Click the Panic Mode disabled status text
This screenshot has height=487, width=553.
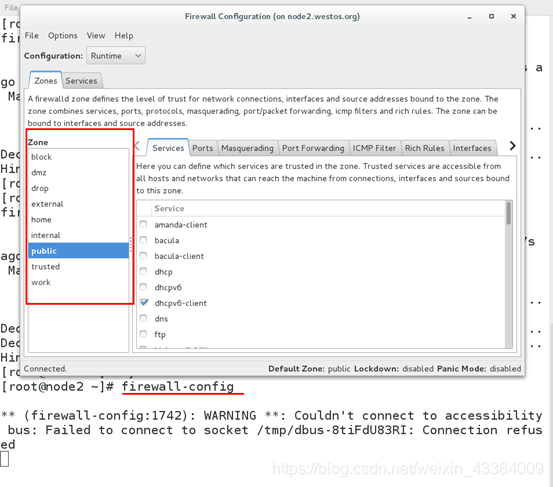pos(479,369)
